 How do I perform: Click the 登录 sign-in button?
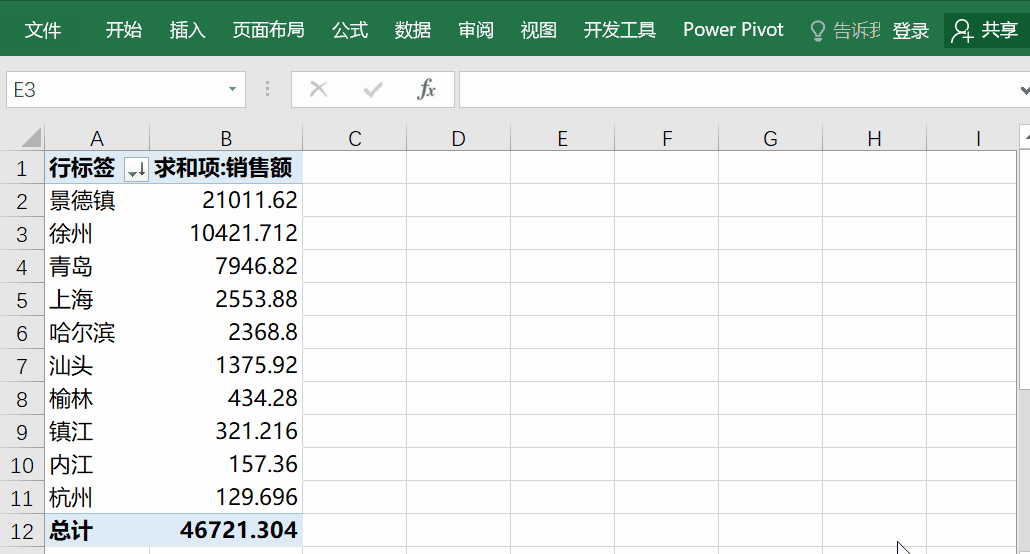[910, 30]
